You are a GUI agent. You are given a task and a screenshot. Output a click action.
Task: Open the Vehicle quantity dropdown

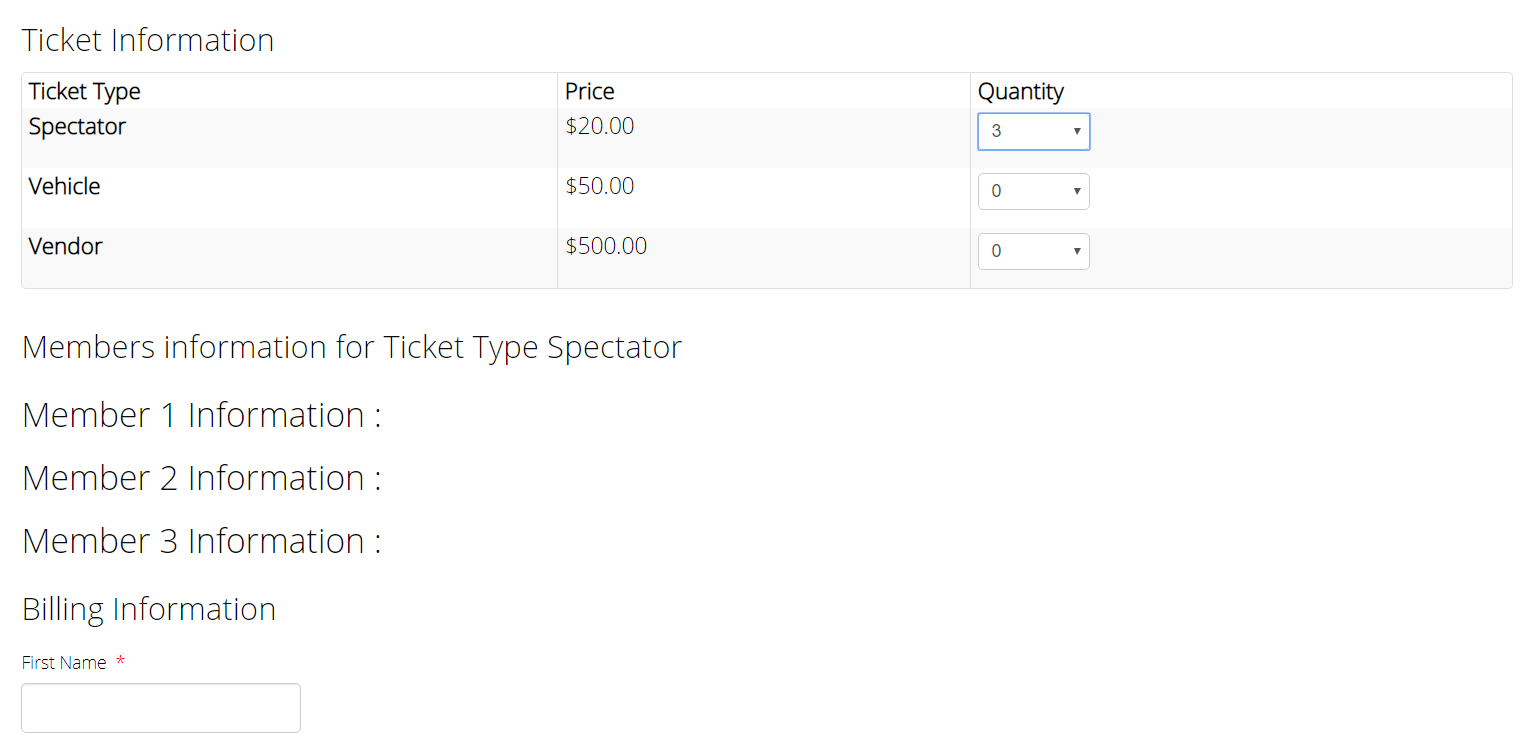click(x=1033, y=192)
